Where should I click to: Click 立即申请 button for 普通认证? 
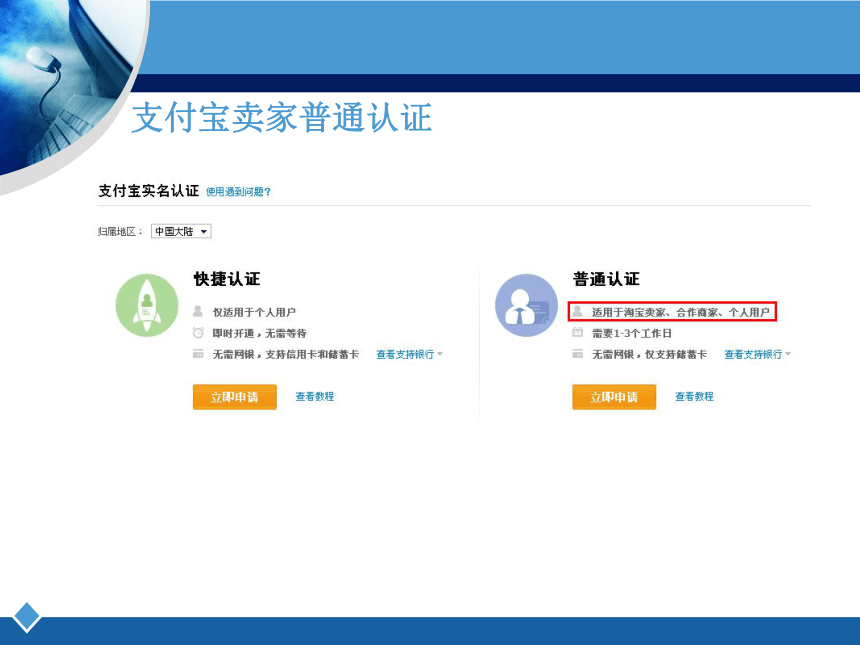coord(614,397)
